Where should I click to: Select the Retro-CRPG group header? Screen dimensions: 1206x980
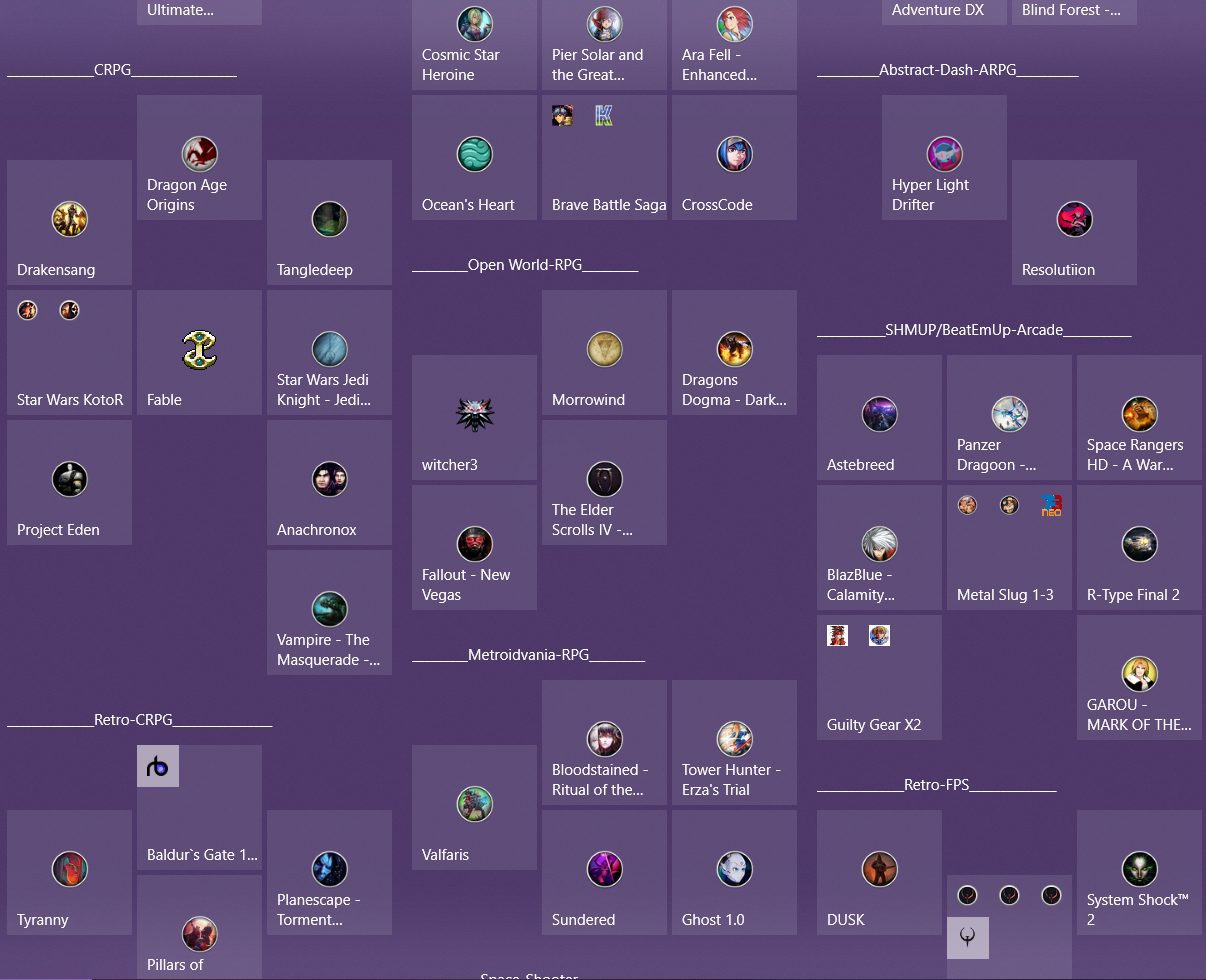pos(139,720)
